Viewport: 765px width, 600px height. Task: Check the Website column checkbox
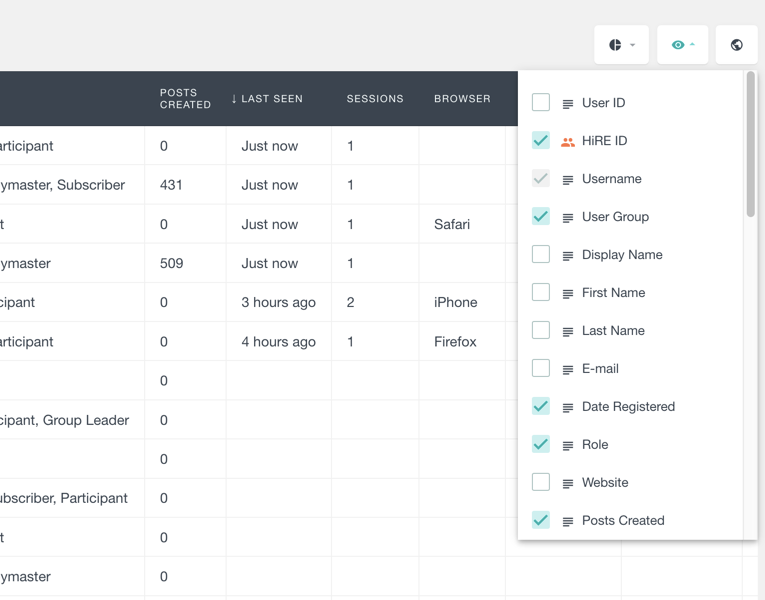pos(541,482)
